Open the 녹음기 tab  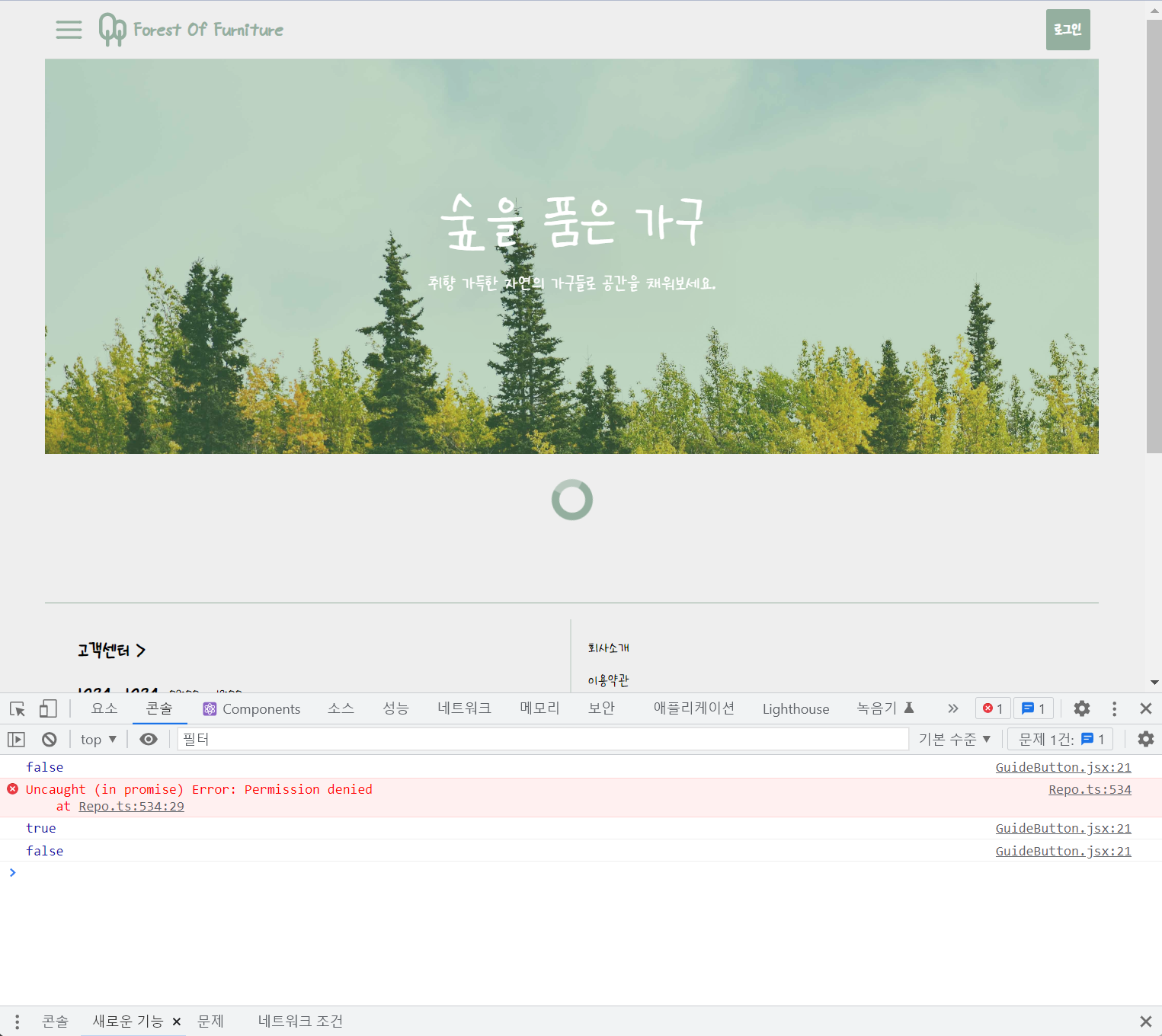click(885, 708)
